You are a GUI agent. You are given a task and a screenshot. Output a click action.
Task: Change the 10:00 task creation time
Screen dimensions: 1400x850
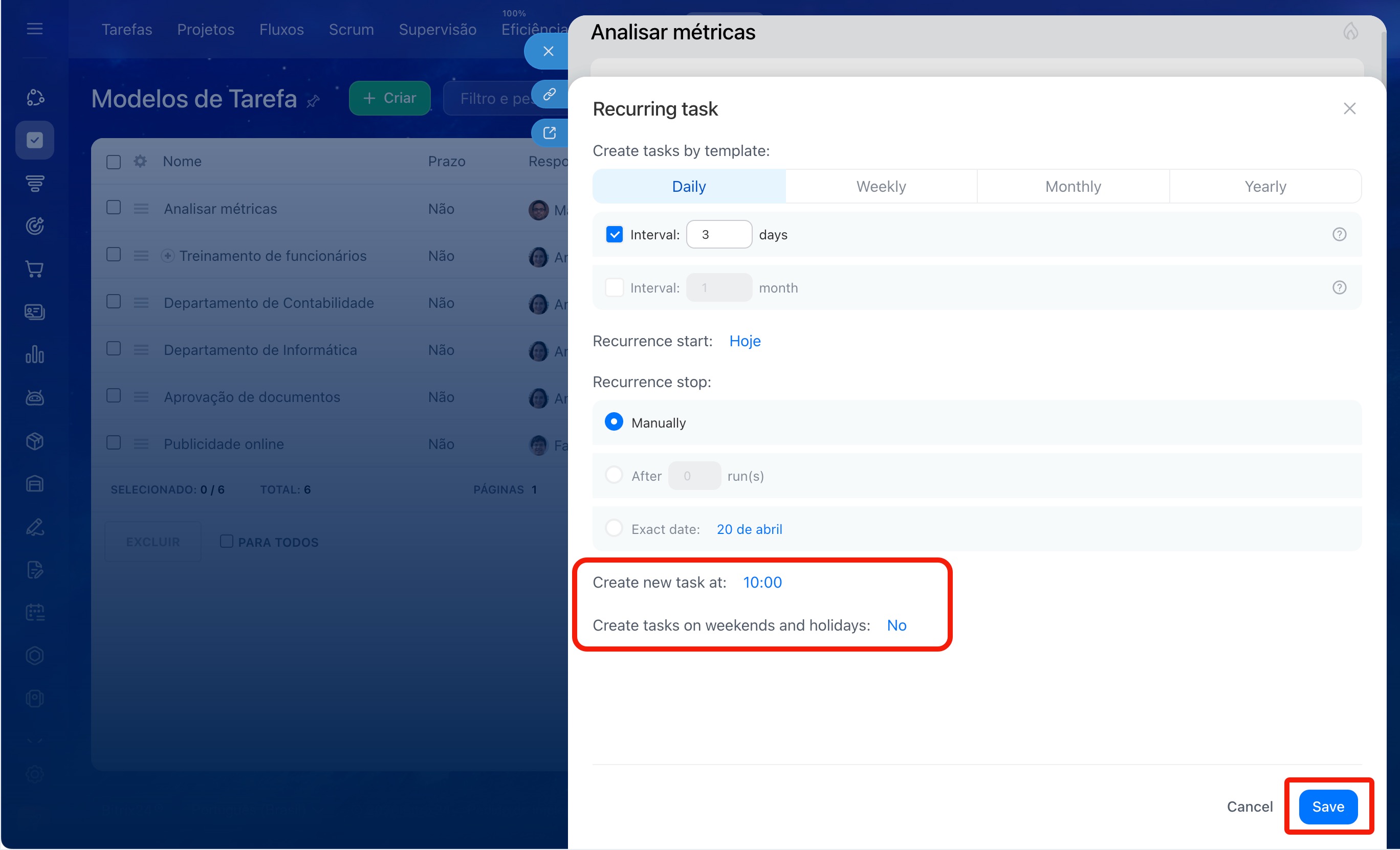762,582
